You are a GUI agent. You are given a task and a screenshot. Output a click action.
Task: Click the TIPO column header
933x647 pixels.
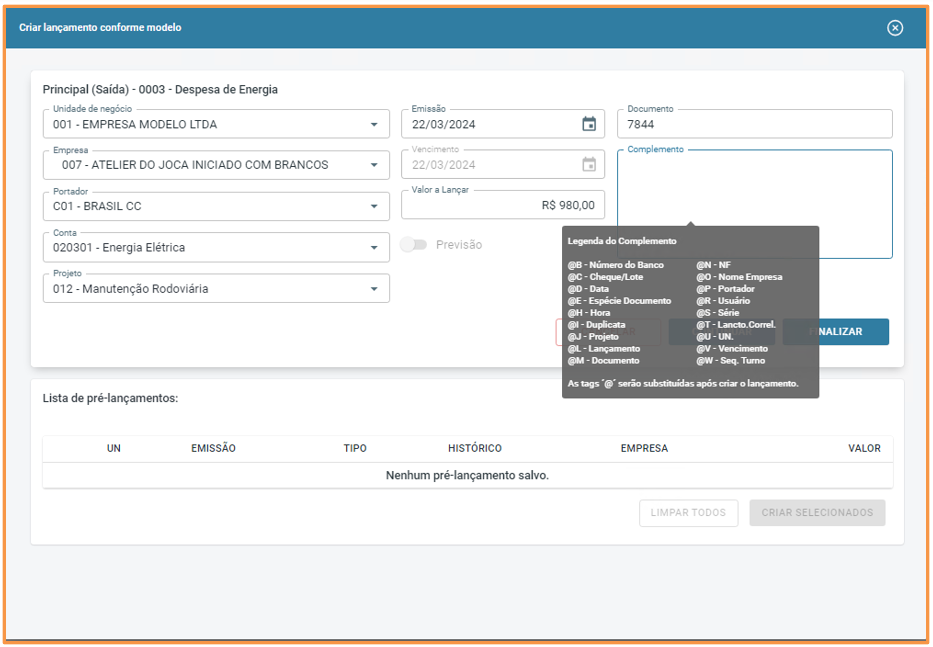coord(355,448)
